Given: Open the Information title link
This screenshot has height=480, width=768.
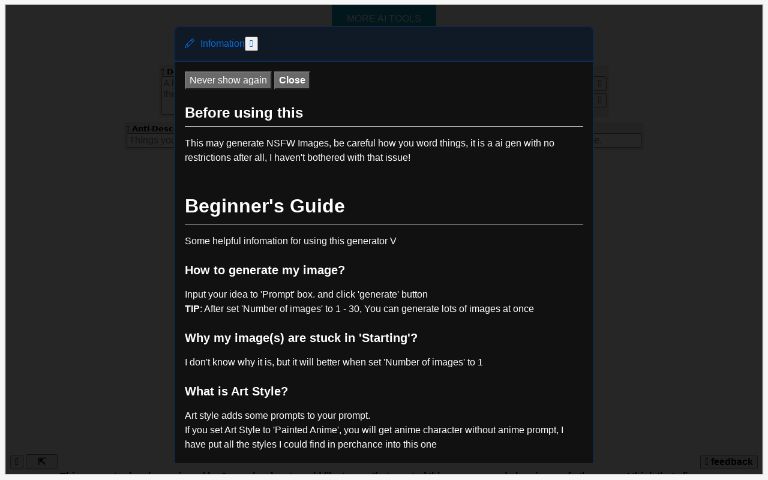Looking at the screenshot, I should (x=221, y=44).
